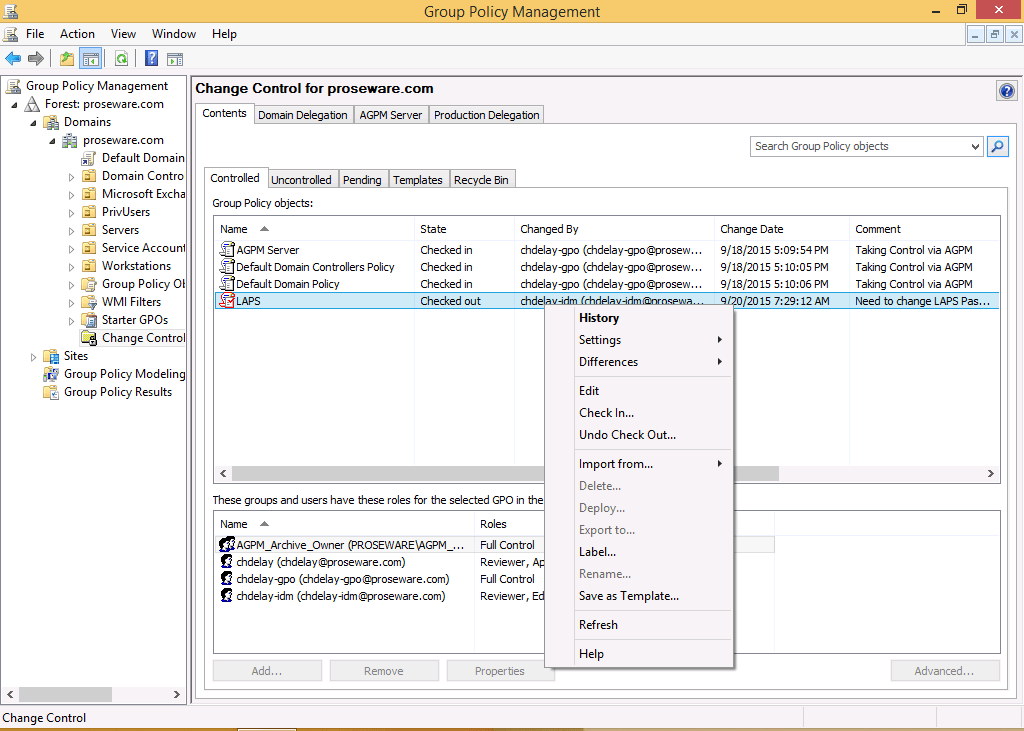Expand the Sites tree node
Image resolution: width=1024 pixels, height=731 pixels.
coord(33,357)
